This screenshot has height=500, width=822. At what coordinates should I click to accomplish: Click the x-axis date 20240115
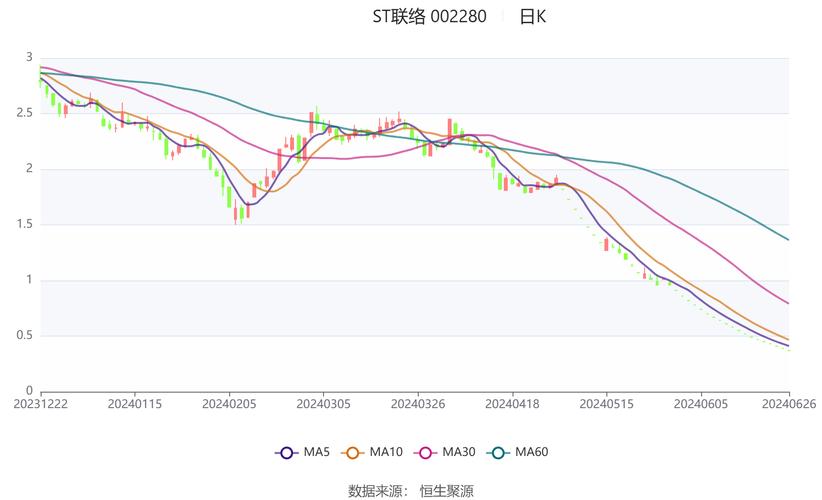coord(135,404)
